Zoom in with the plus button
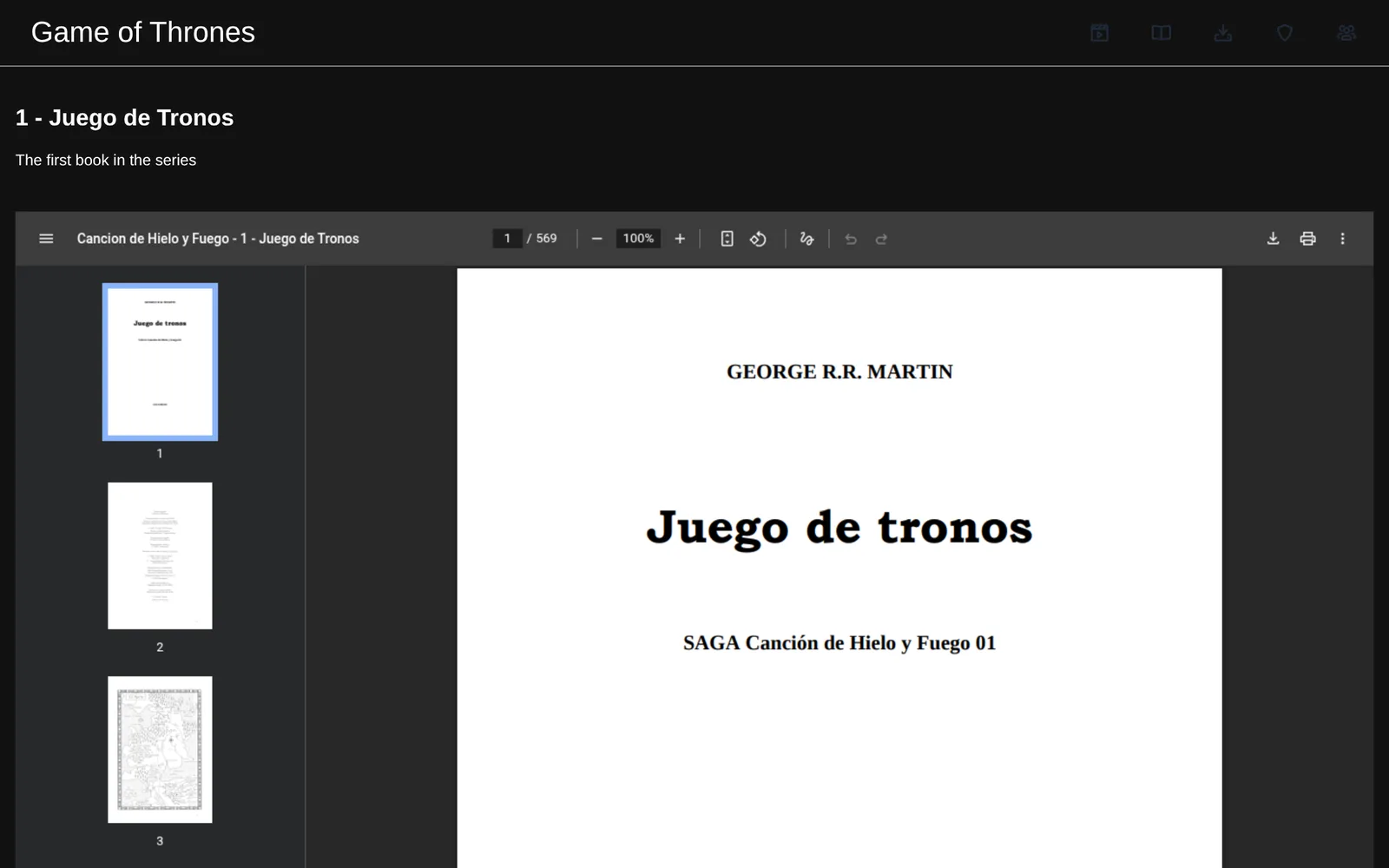Screen dimensions: 1389x868 (680, 239)
